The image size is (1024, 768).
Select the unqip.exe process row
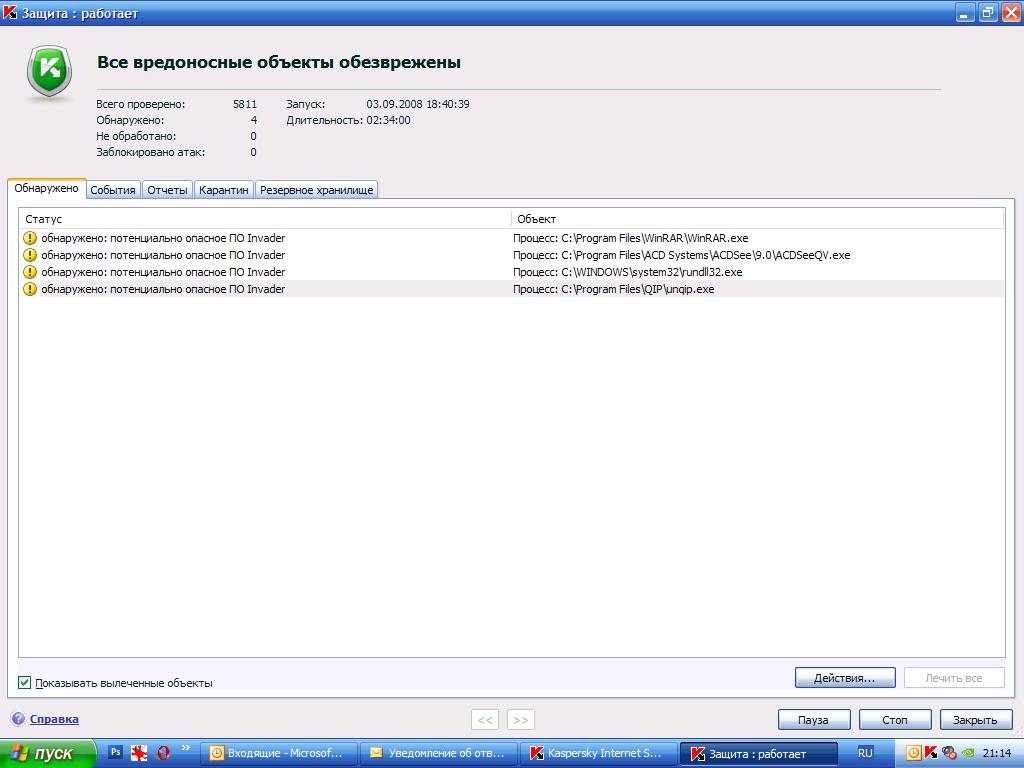click(512, 289)
